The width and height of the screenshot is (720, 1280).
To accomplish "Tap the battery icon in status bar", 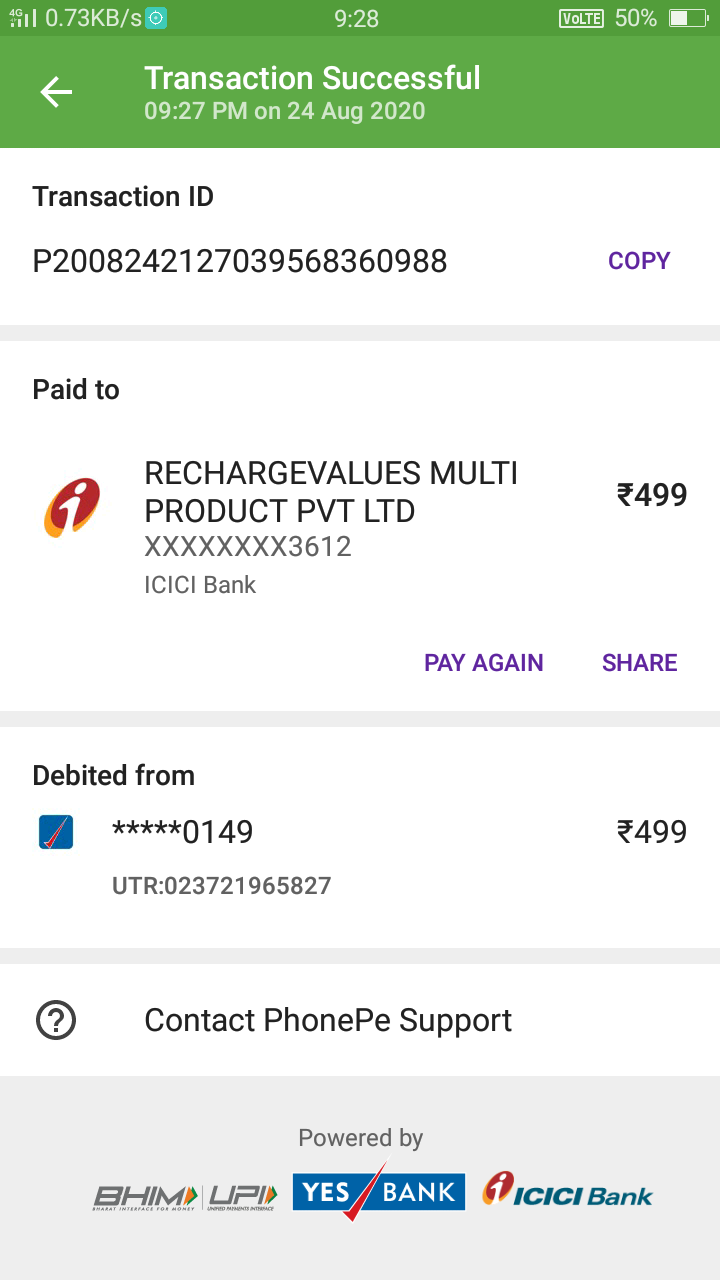I will click(x=686, y=18).
